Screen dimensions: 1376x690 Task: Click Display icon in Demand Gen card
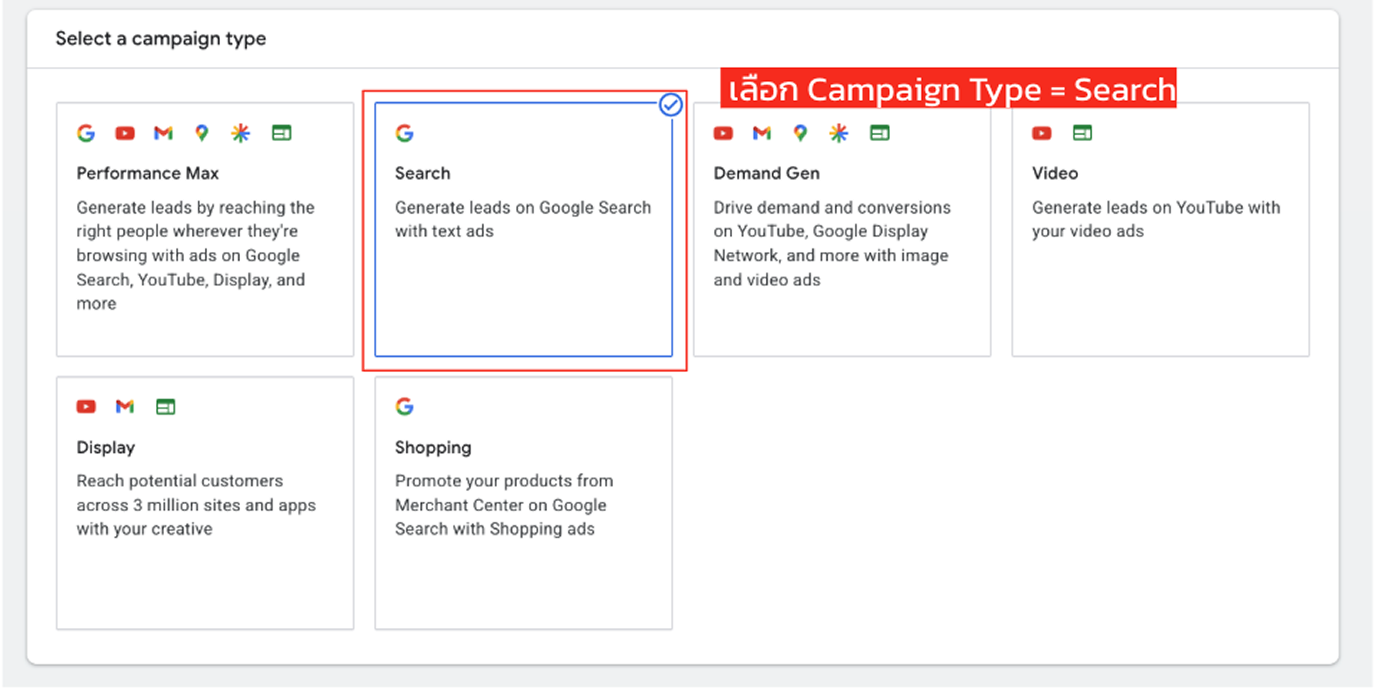pyautogui.click(x=880, y=133)
